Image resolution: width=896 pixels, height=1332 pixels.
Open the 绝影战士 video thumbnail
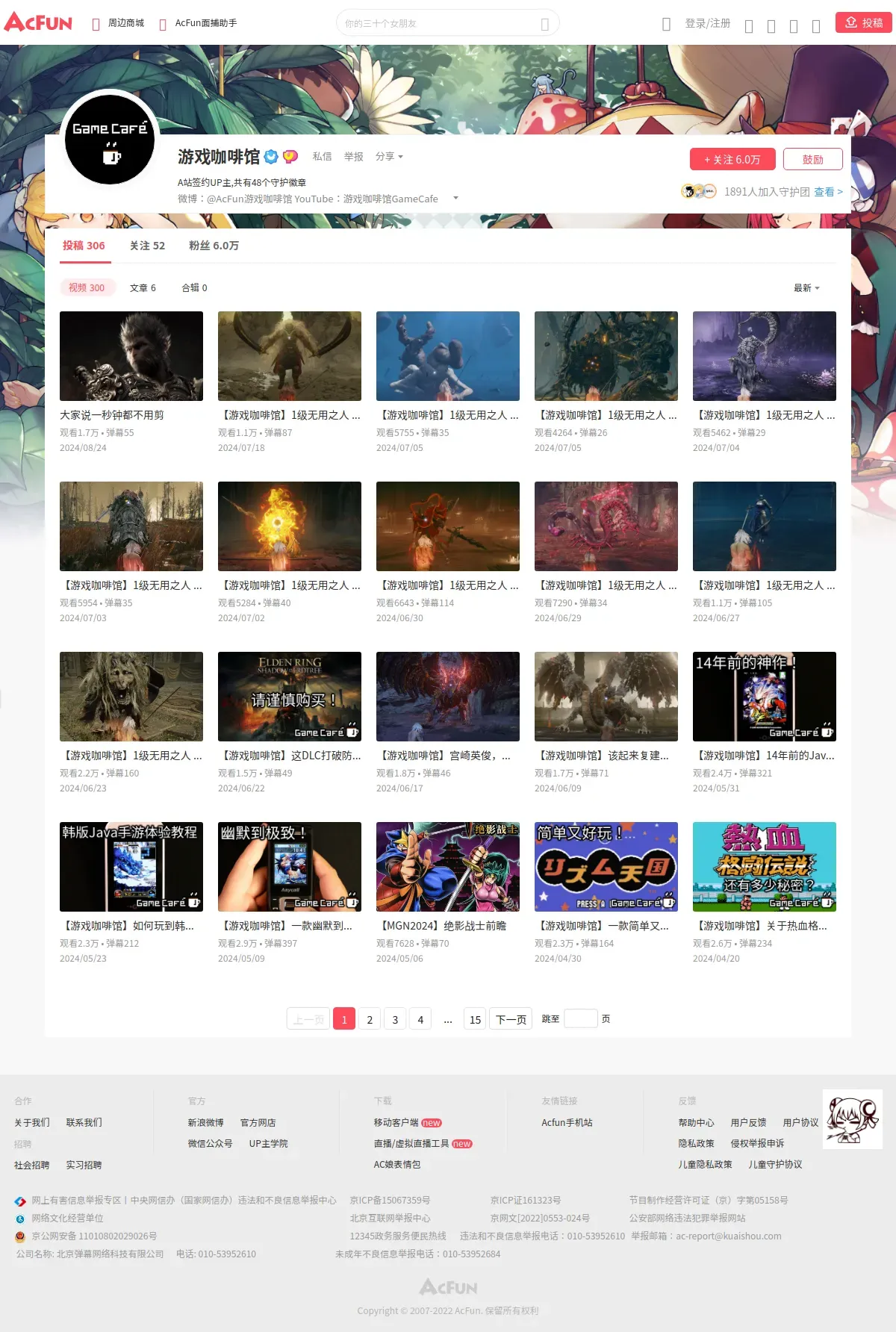pos(448,867)
